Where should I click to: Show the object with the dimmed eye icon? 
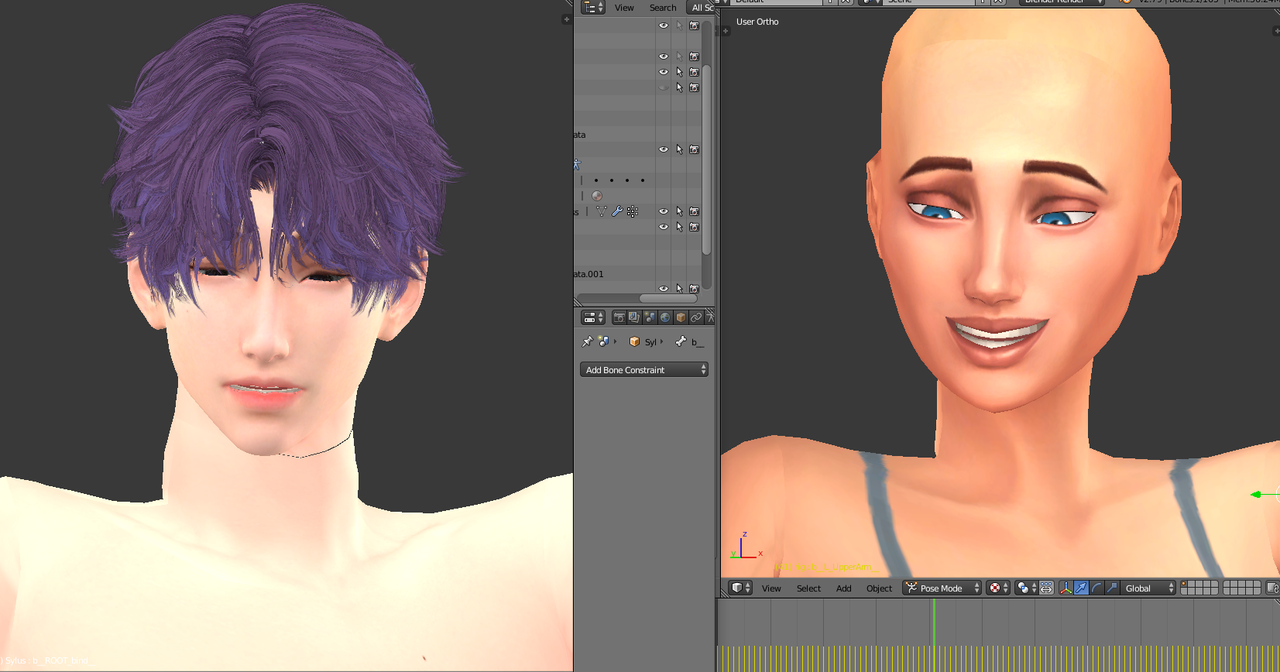[x=663, y=88]
